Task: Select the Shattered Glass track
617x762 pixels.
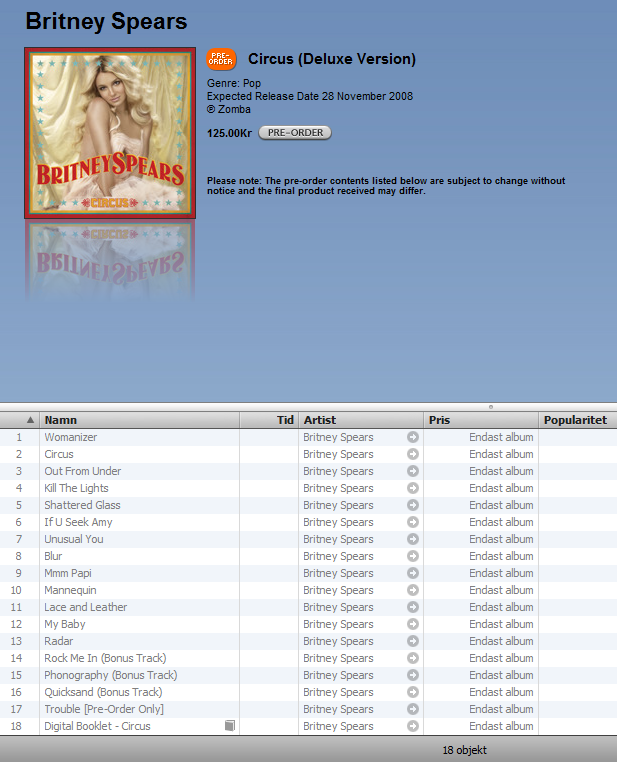Action: [82, 505]
